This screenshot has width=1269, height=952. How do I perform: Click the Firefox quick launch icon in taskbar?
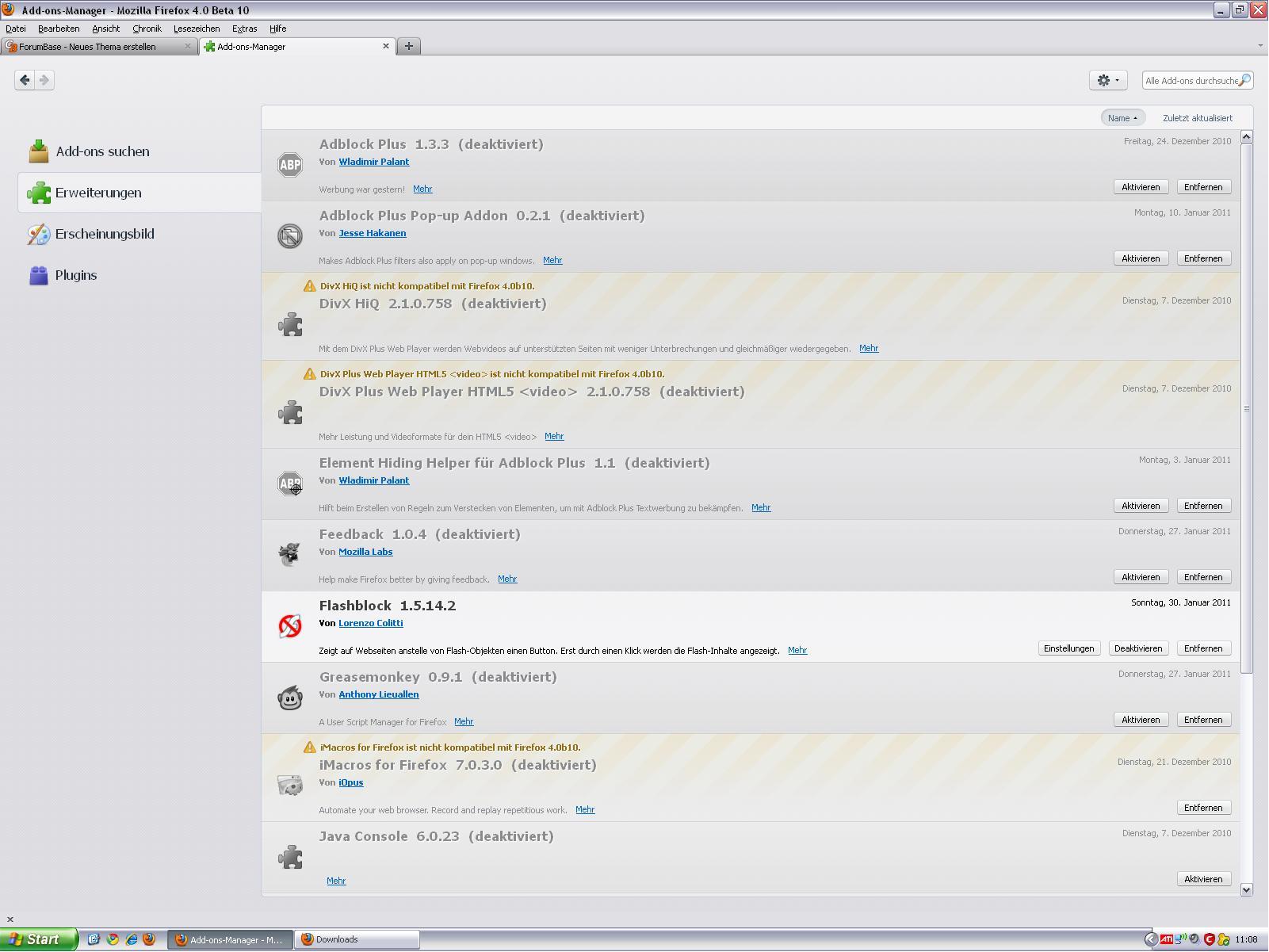(149, 939)
